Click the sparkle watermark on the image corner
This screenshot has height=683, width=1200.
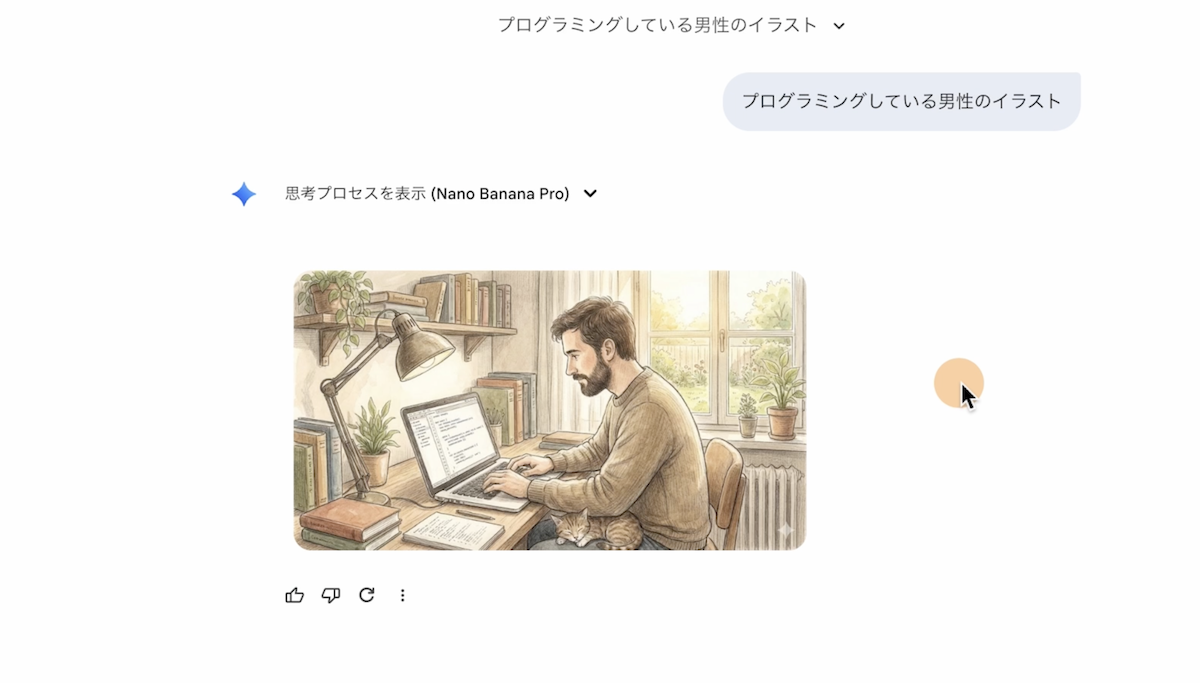click(785, 530)
